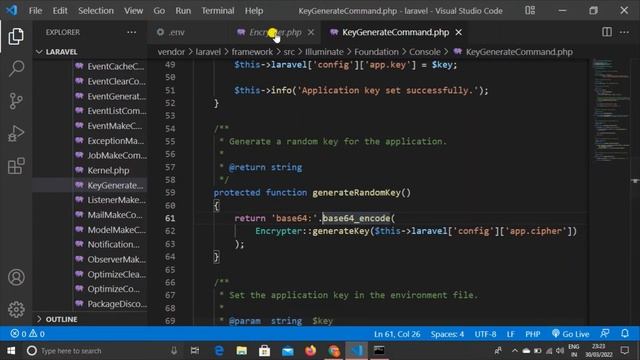Open the Manage gear icon
Image resolution: width=640 pixels, height=360 pixels.
click(x=16, y=309)
